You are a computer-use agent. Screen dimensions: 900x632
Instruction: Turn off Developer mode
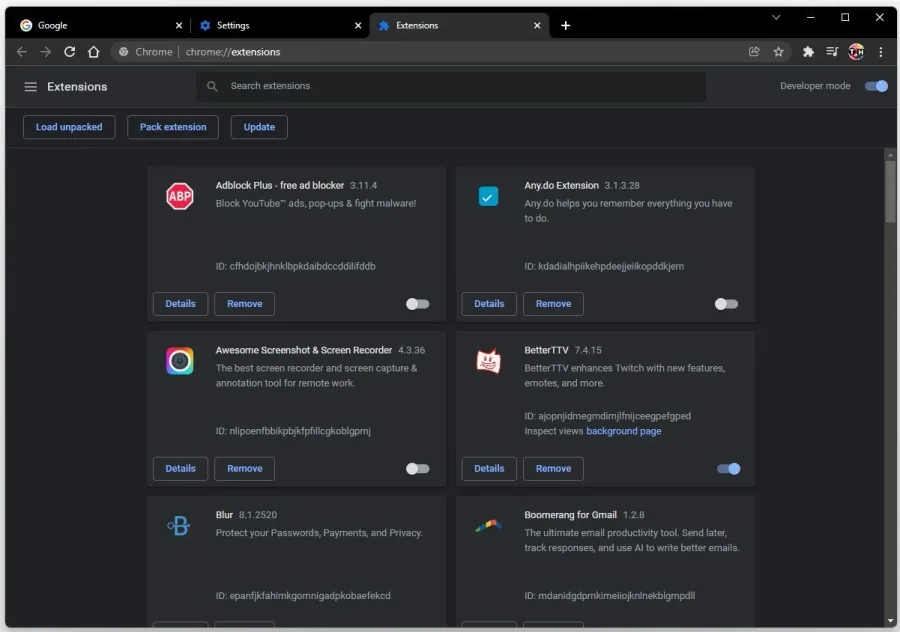click(876, 86)
